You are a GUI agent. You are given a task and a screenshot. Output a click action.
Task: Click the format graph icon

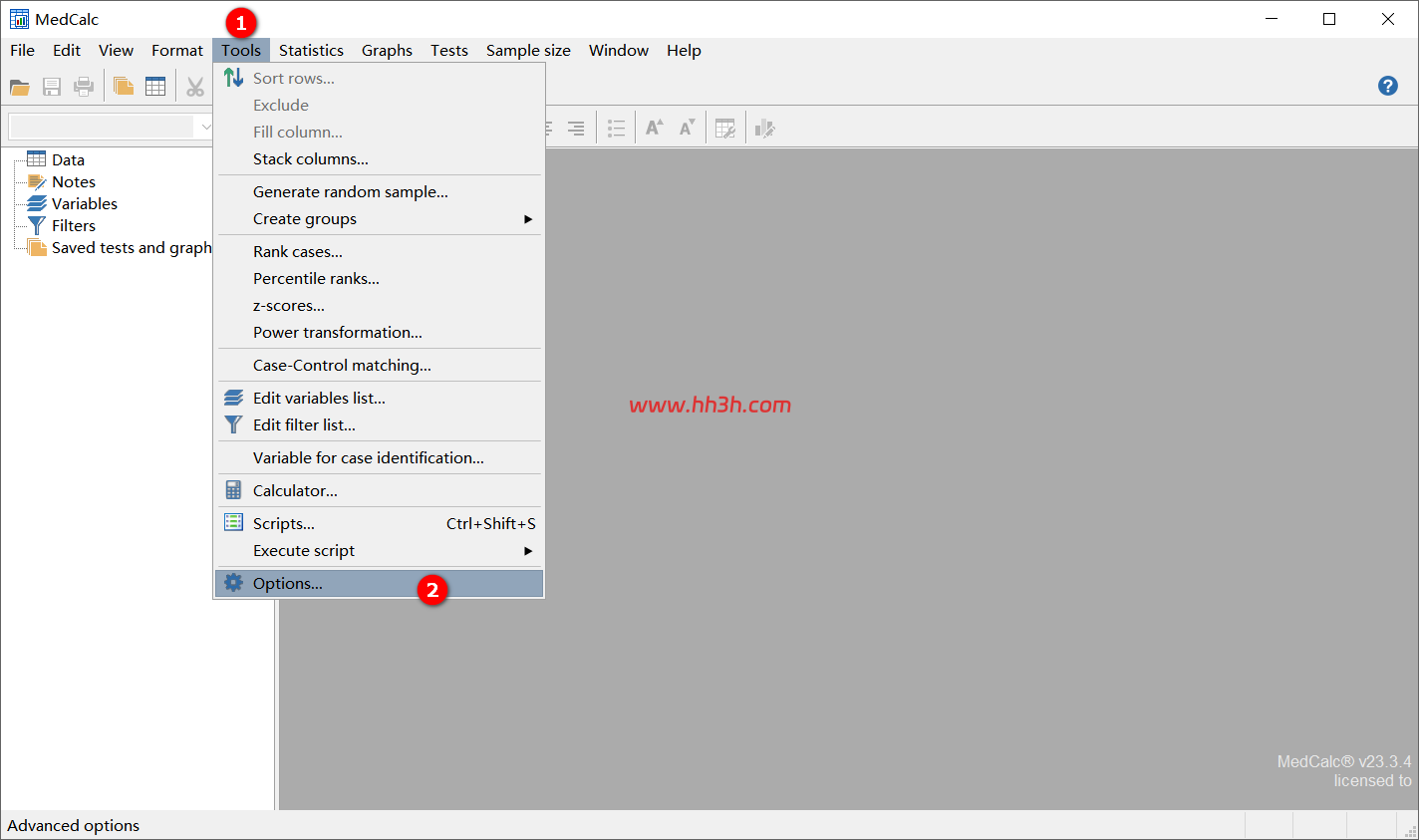[765, 128]
